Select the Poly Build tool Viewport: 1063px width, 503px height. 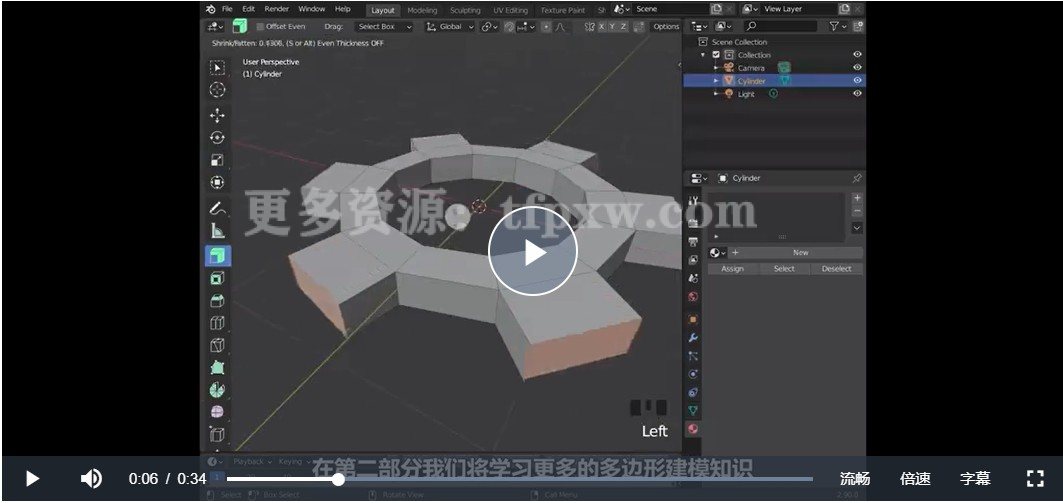(217, 367)
